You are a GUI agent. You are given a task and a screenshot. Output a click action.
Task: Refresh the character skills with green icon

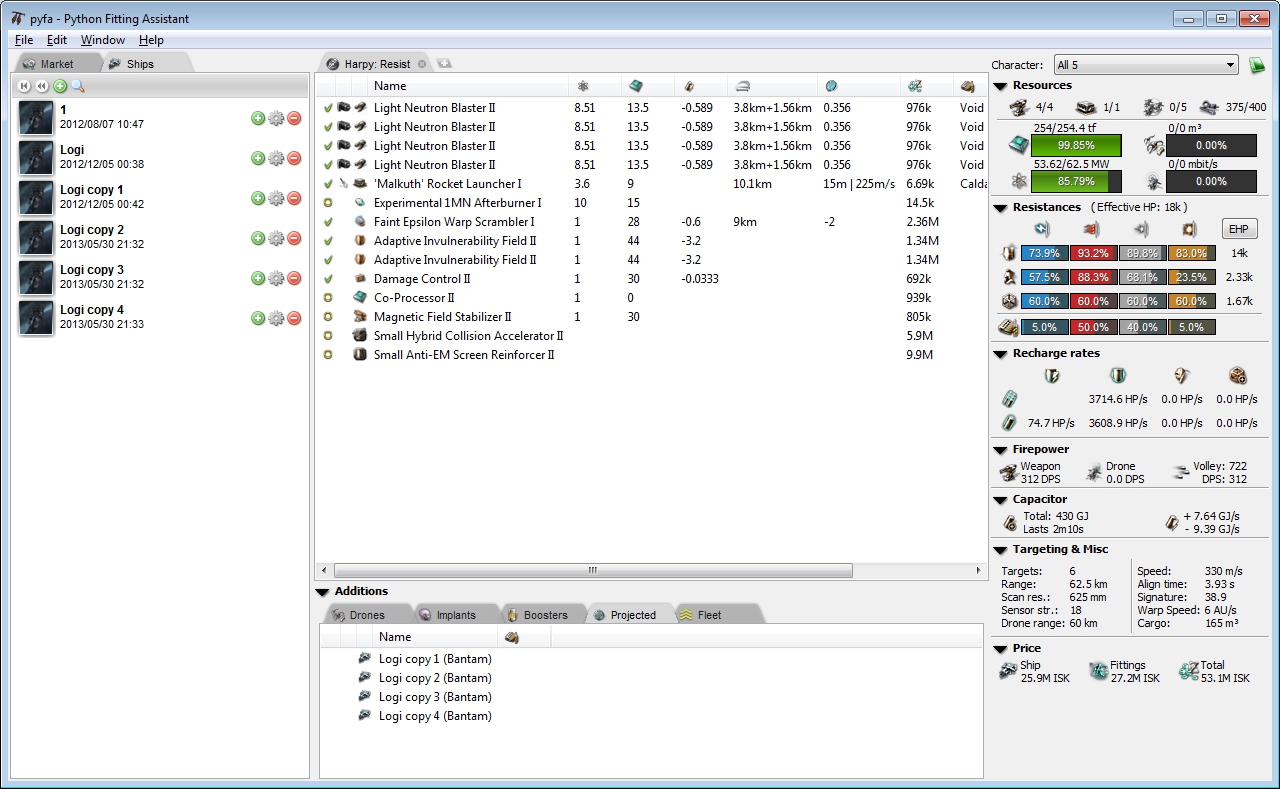1258,65
